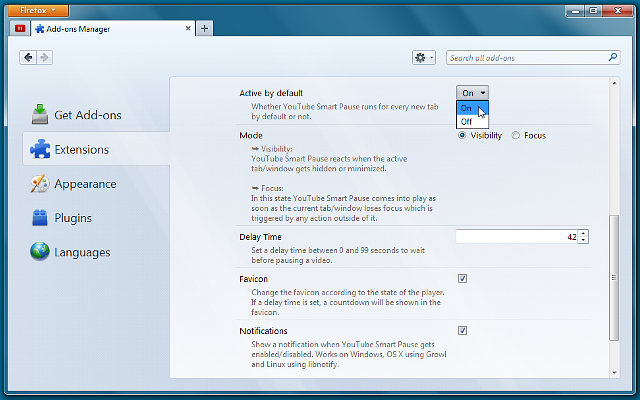The height and width of the screenshot is (400, 640).
Task: Click the scrollbar down arrow
Action: (x=614, y=373)
